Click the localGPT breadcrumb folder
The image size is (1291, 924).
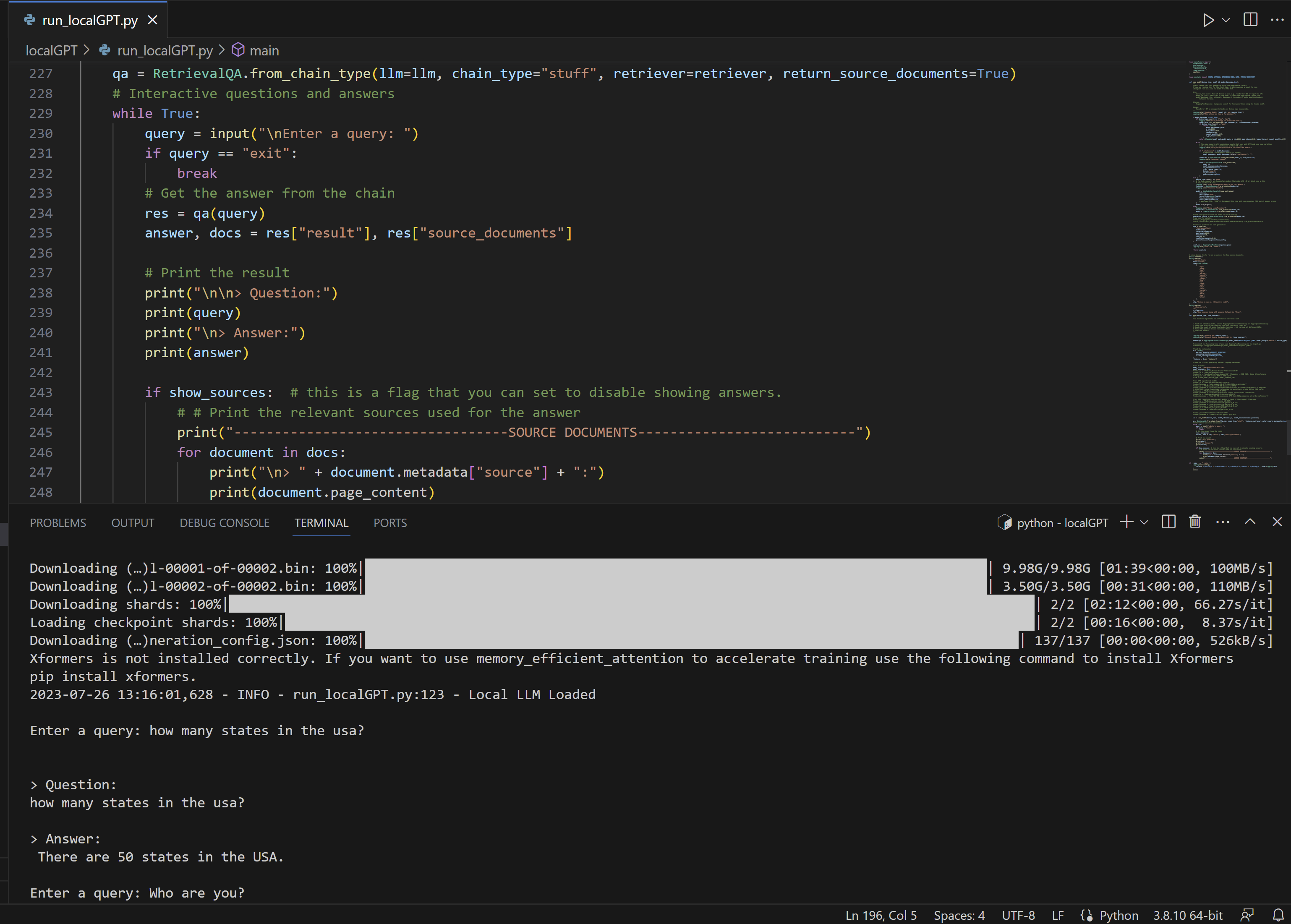click(x=51, y=51)
